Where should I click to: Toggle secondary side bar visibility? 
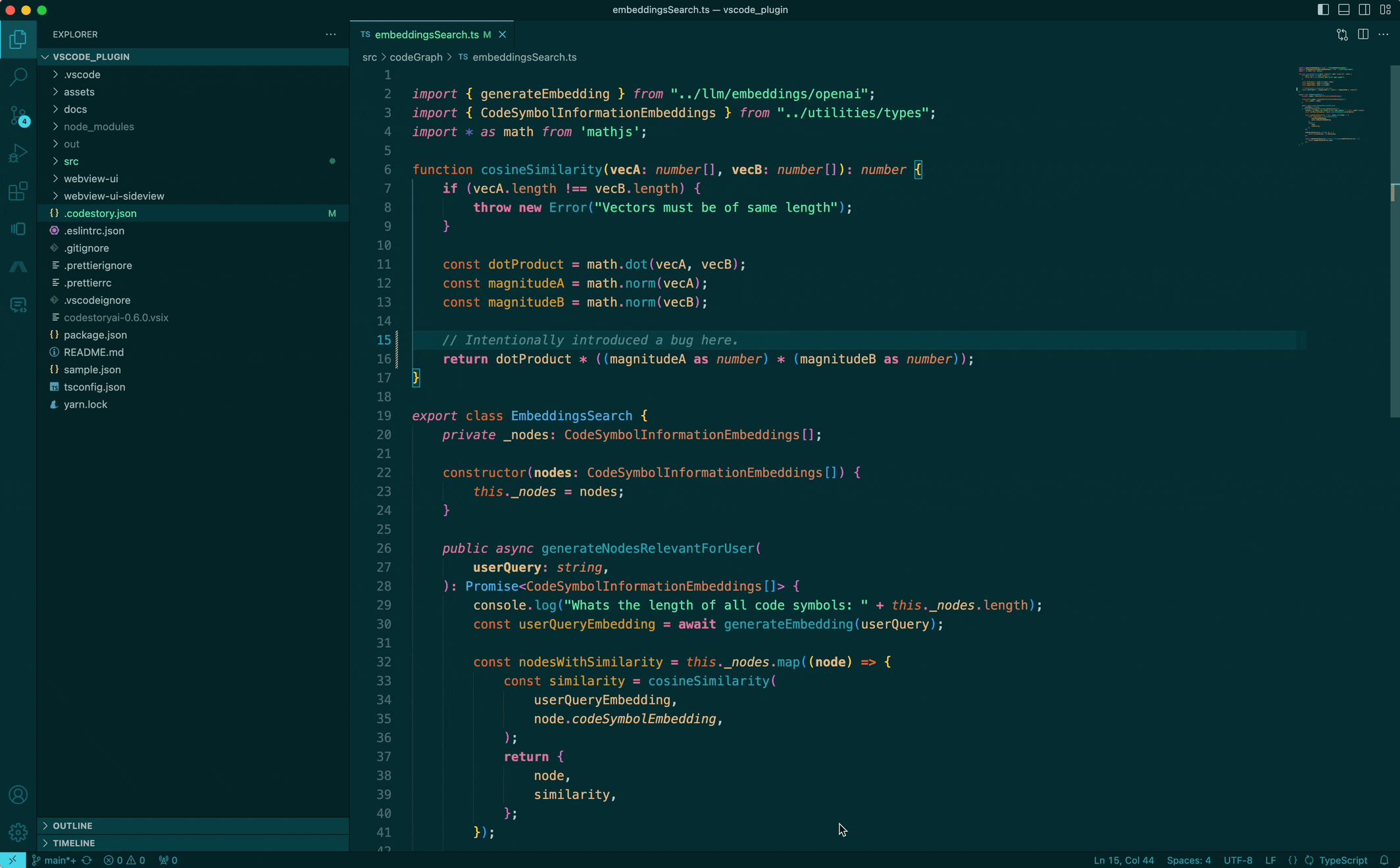[x=1364, y=10]
